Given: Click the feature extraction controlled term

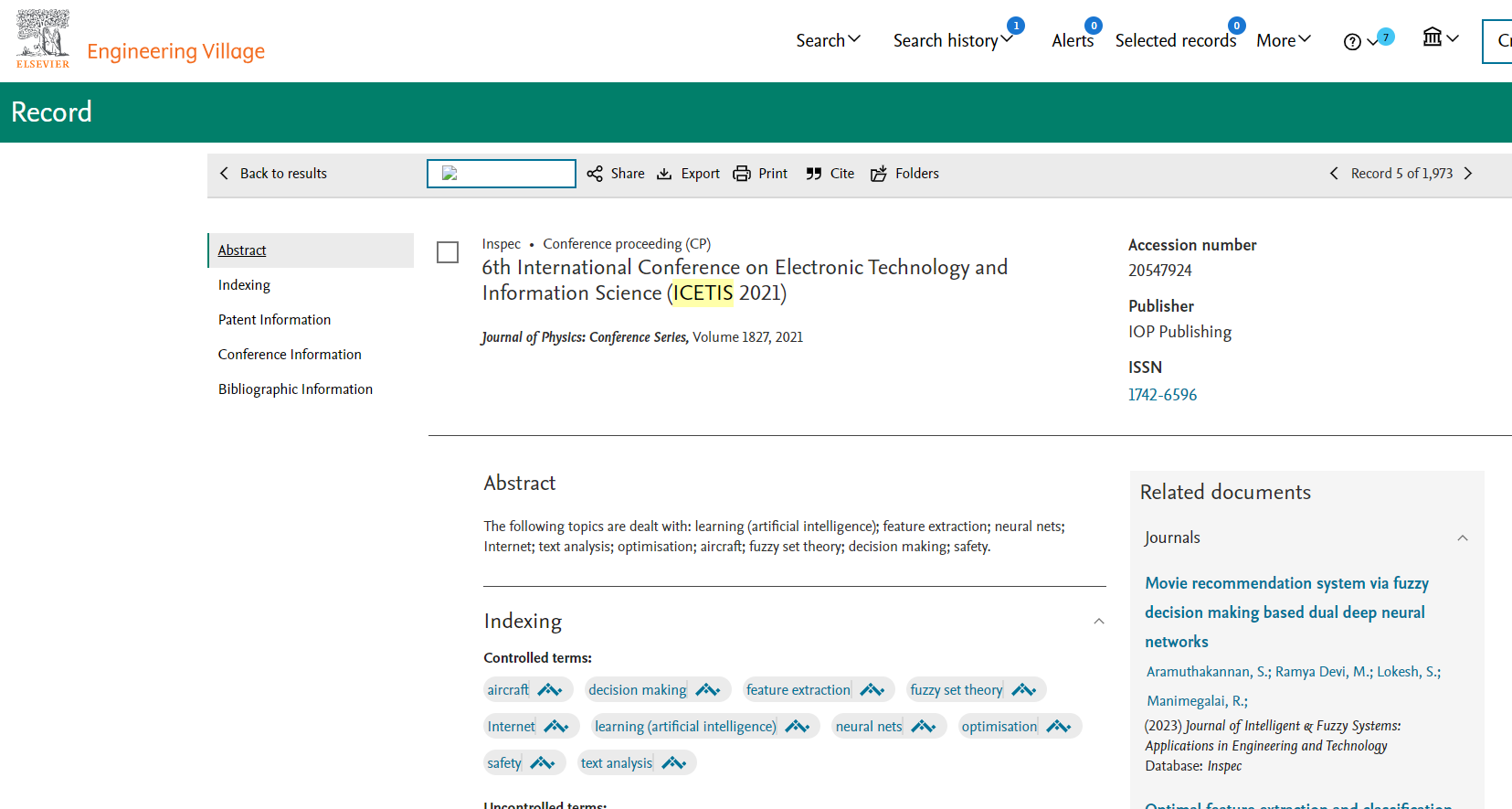Looking at the screenshot, I should 798,690.
